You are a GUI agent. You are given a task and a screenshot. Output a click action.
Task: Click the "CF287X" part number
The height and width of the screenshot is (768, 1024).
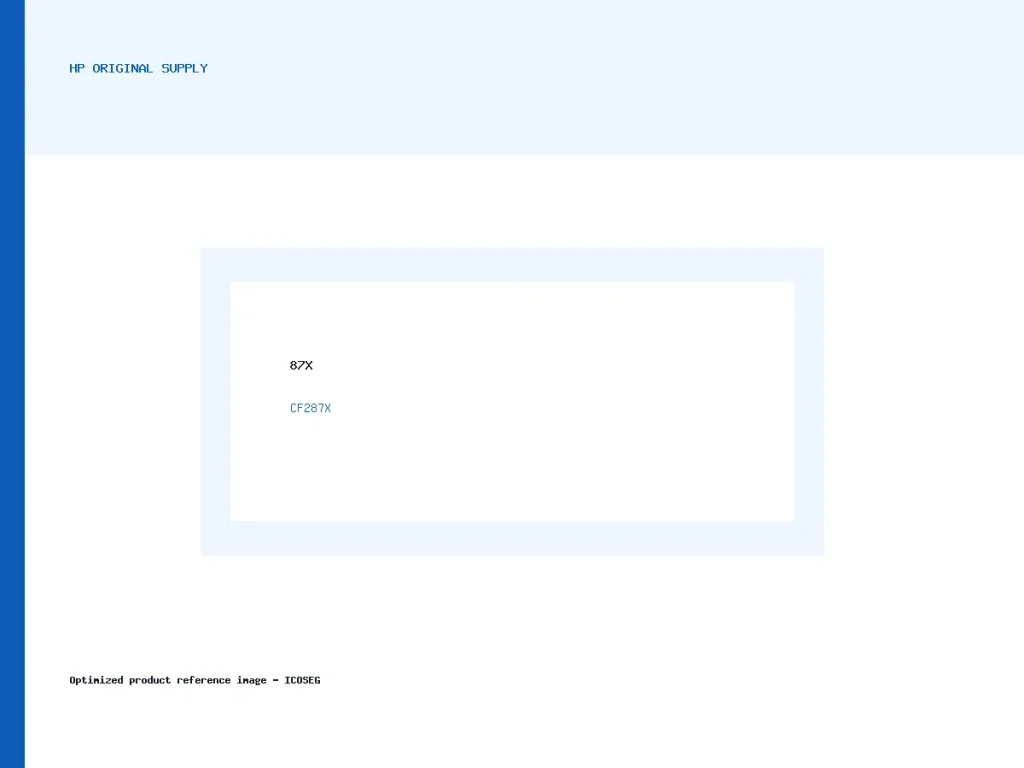tap(310, 408)
